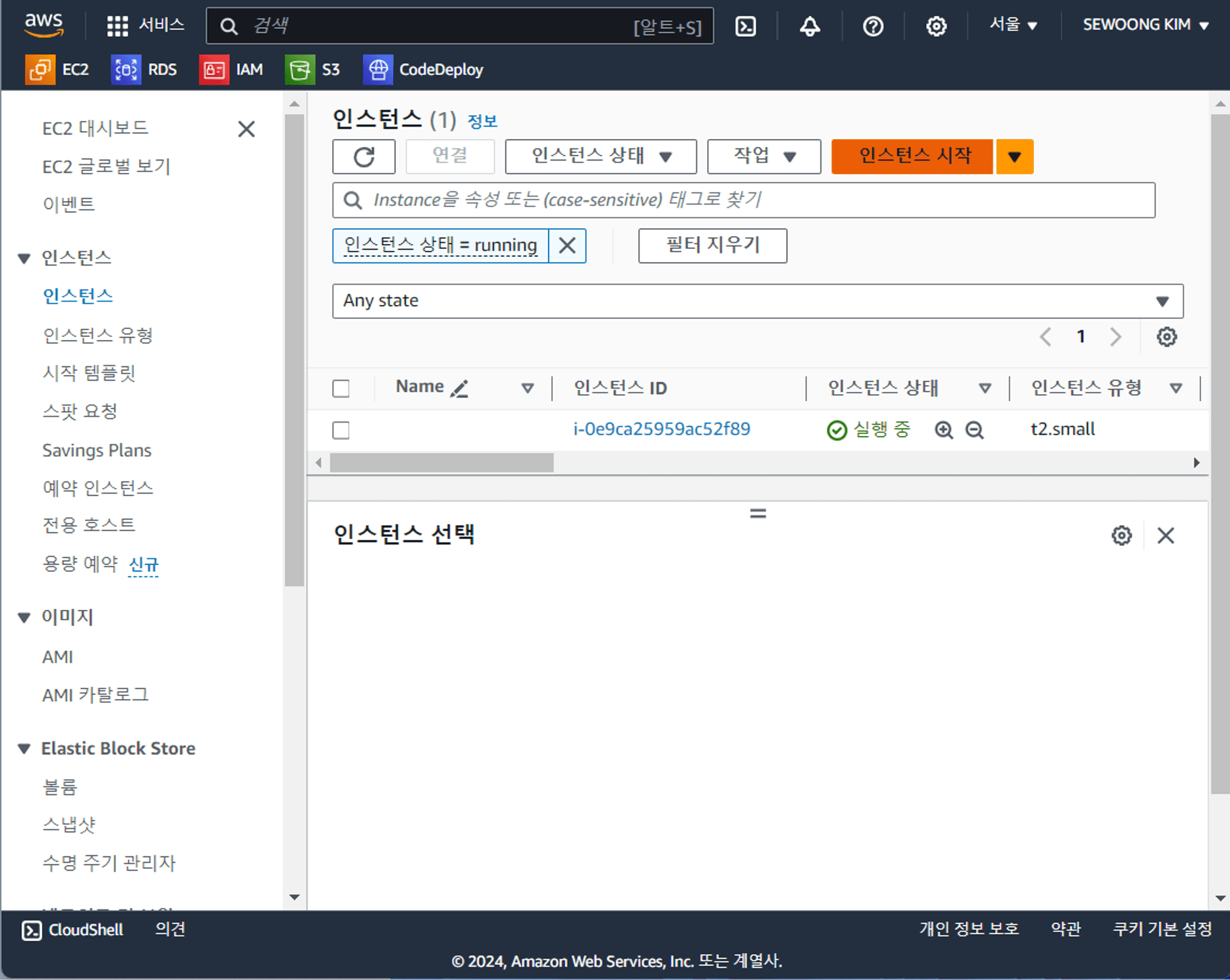Open the Any state dropdown
This screenshot has width=1230, height=980.
pos(758,301)
